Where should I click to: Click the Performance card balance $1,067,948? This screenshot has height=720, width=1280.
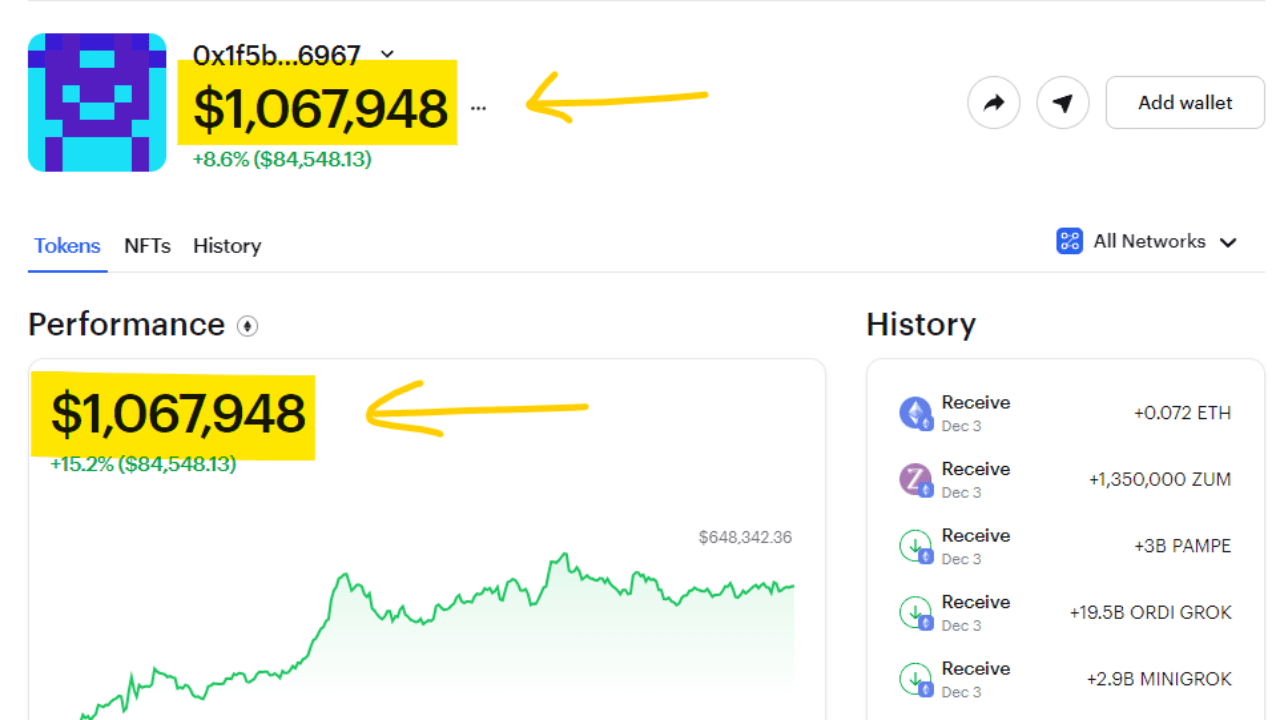(178, 413)
